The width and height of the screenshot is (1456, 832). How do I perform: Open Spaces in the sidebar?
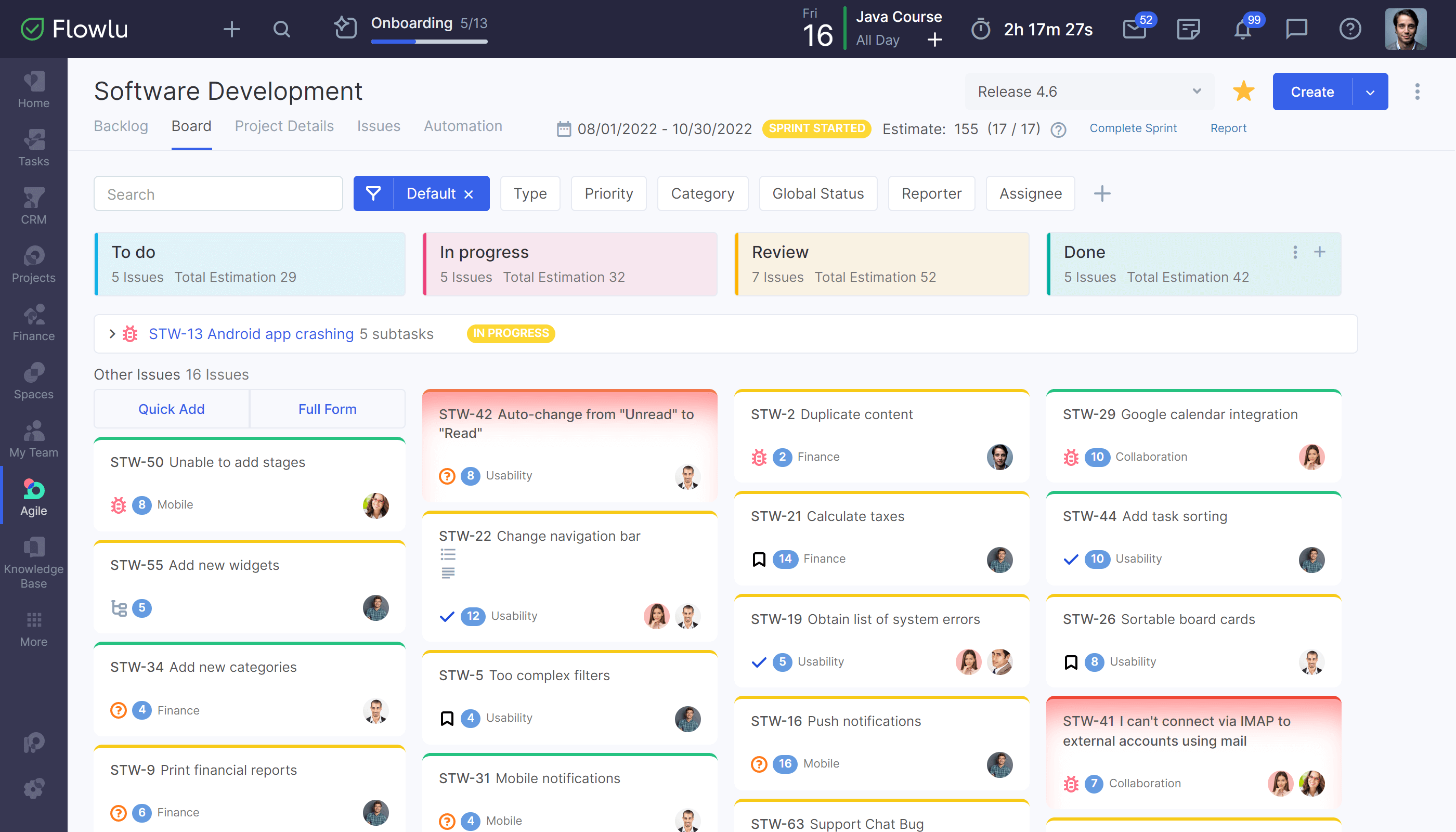[x=33, y=381]
